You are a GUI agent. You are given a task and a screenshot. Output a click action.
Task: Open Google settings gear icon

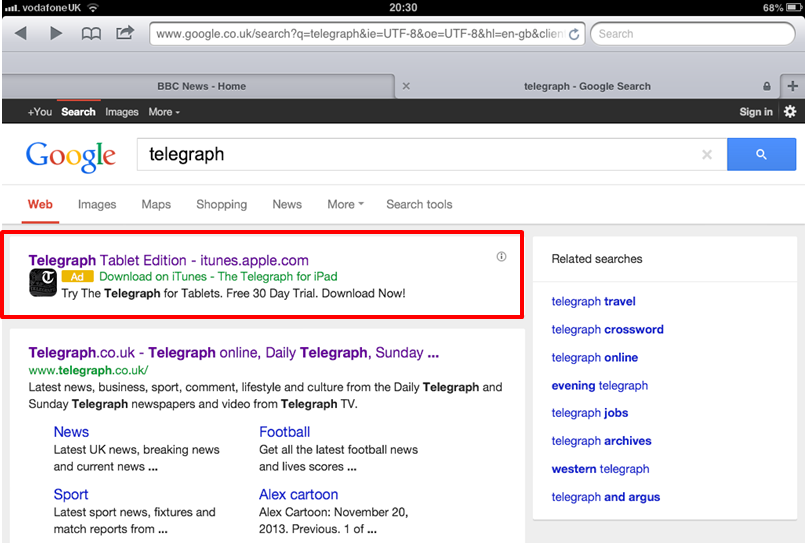click(790, 112)
